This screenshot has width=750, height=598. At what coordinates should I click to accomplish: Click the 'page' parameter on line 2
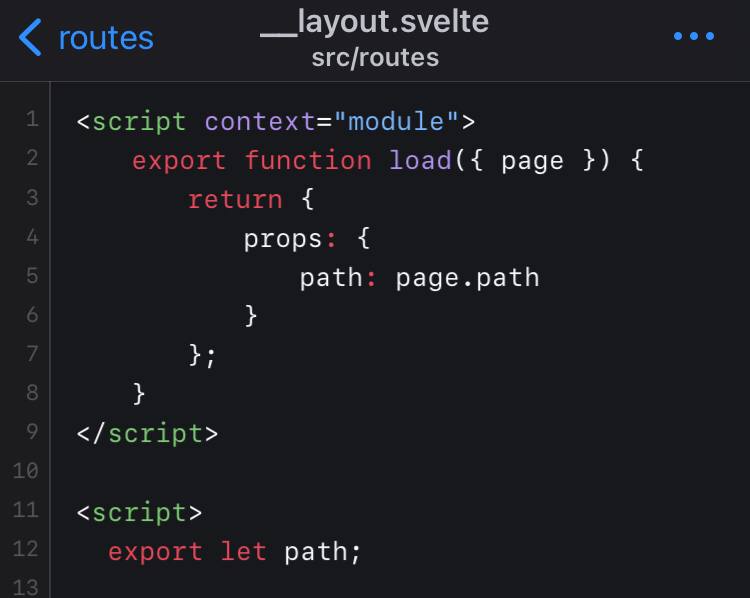coord(532,162)
